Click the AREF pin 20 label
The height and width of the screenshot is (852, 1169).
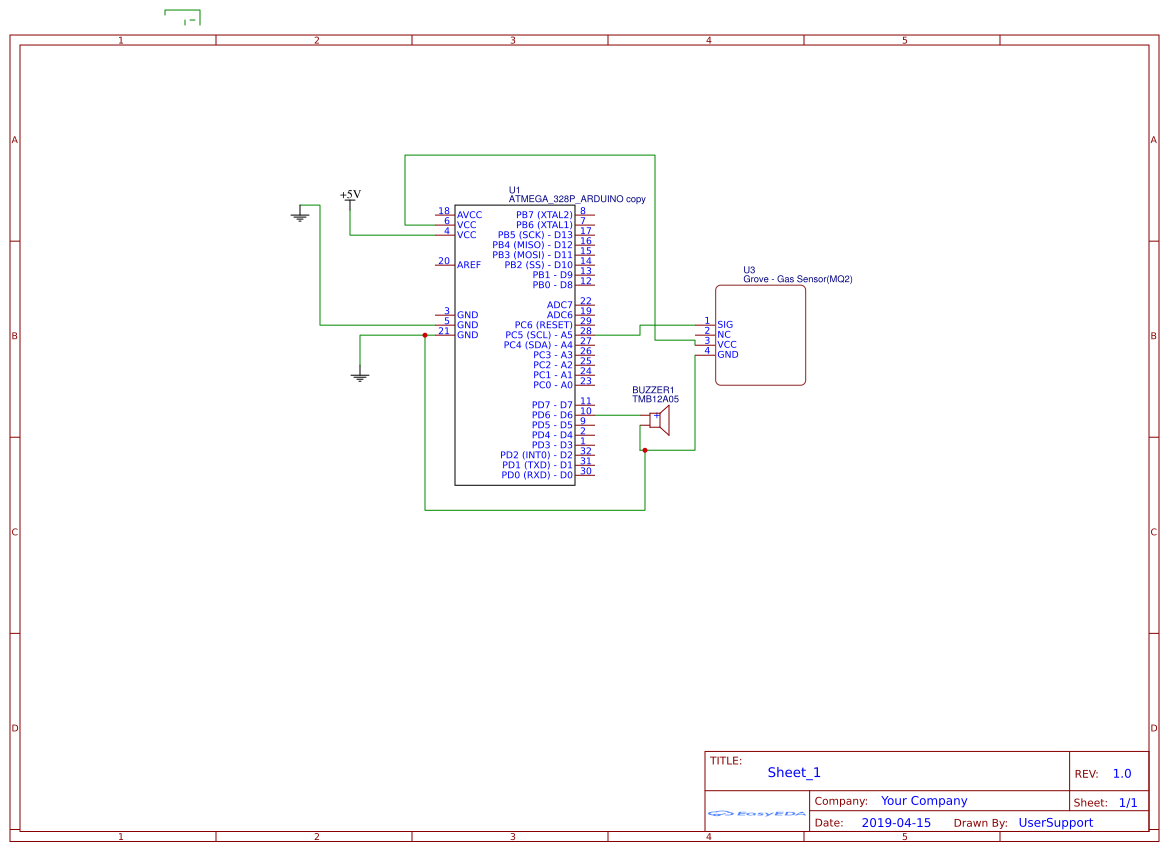(x=442, y=261)
